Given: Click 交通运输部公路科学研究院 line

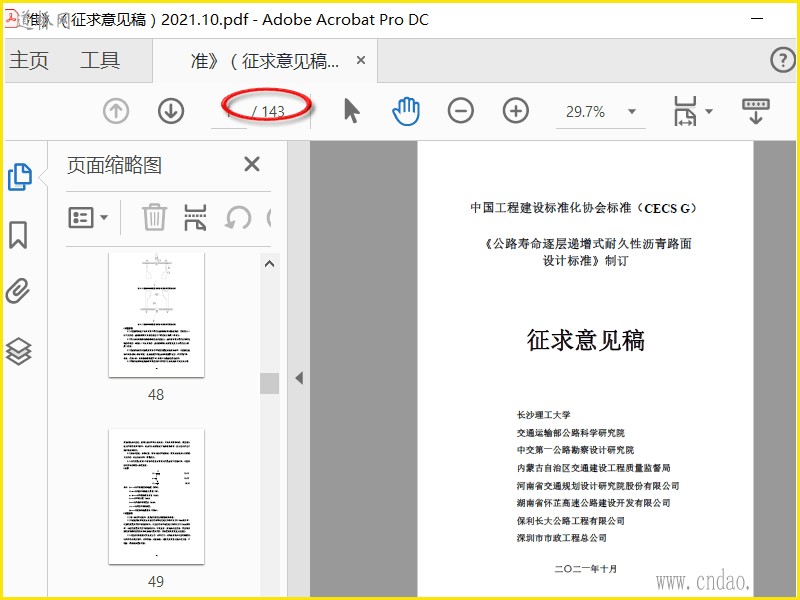Looking at the screenshot, I should pos(570,433).
